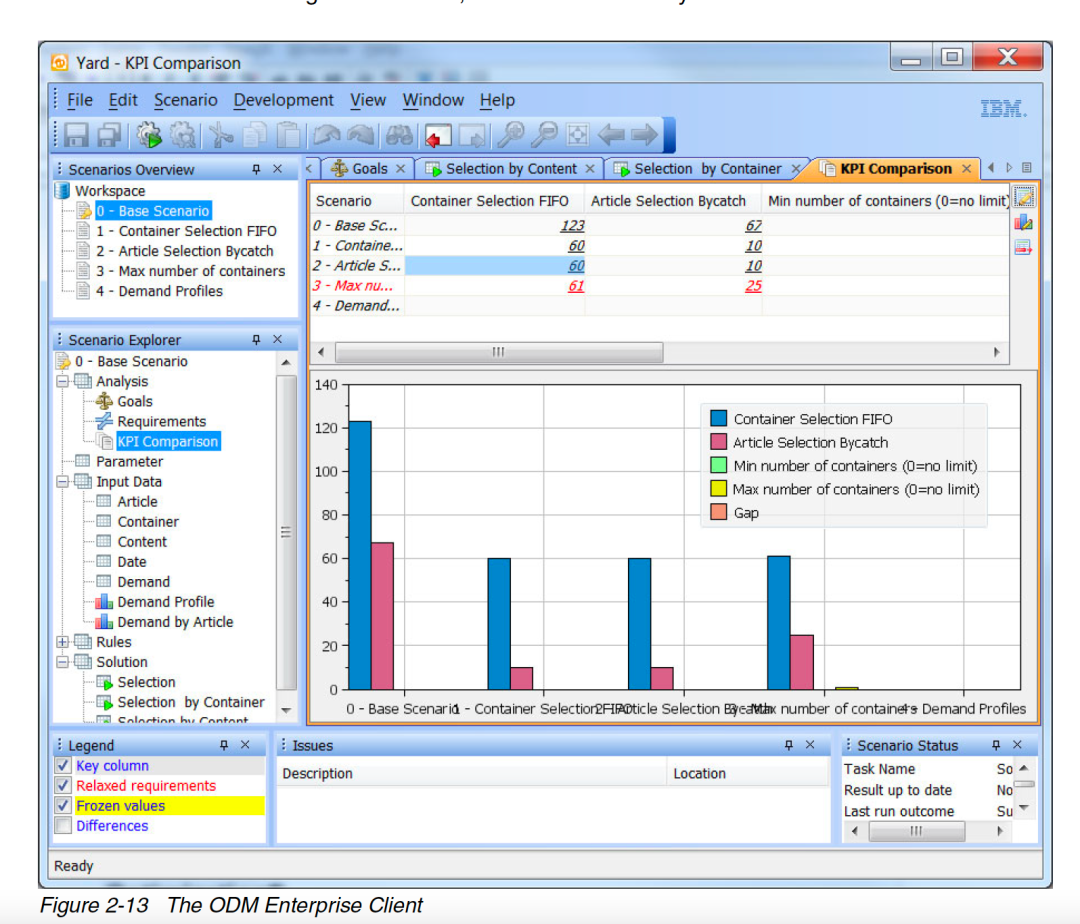Collapse the Input Data tree node
Image resolution: width=1080 pixels, height=924 pixels.
[63, 482]
